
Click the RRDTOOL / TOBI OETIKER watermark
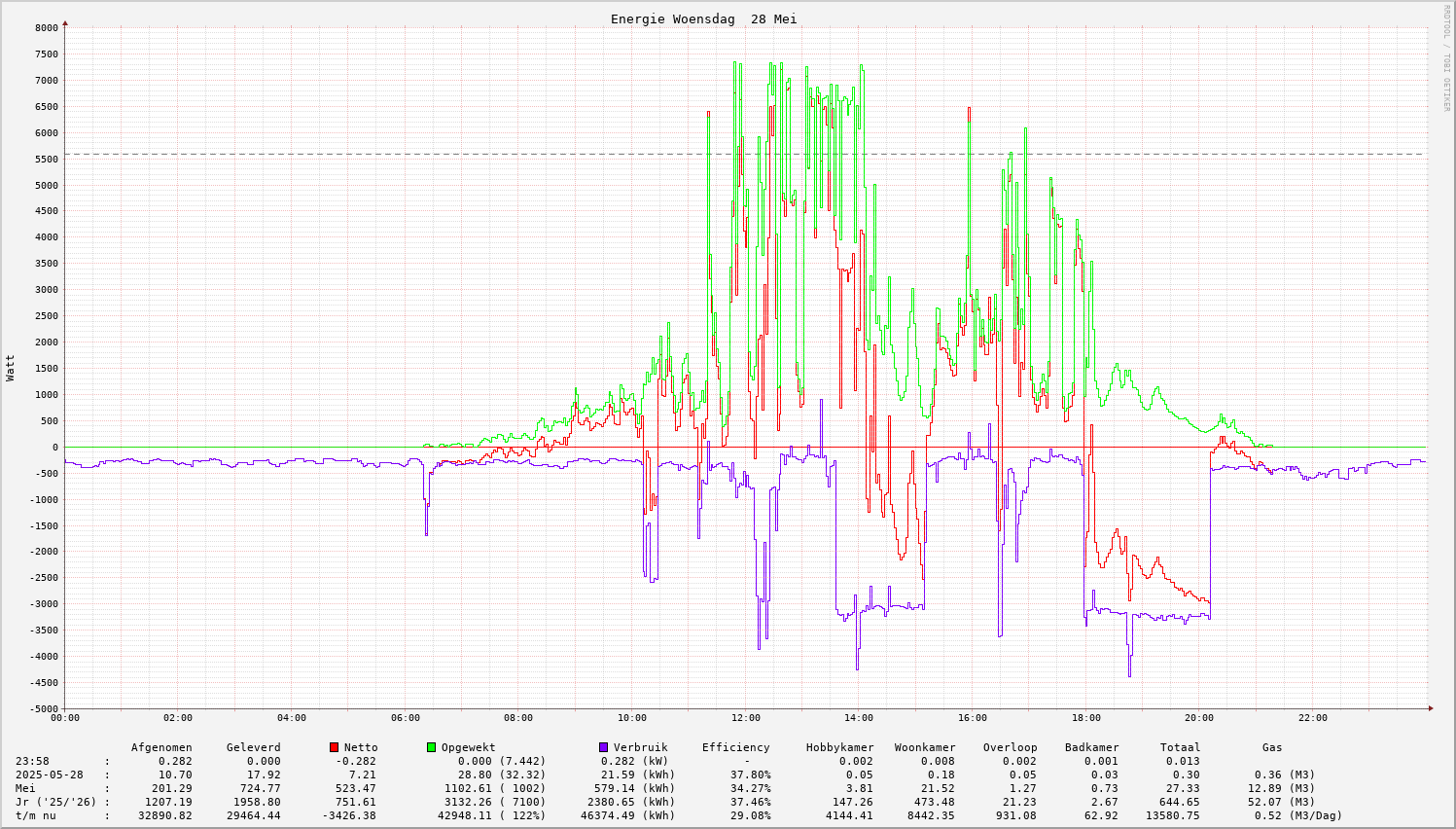tap(1445, 57)
